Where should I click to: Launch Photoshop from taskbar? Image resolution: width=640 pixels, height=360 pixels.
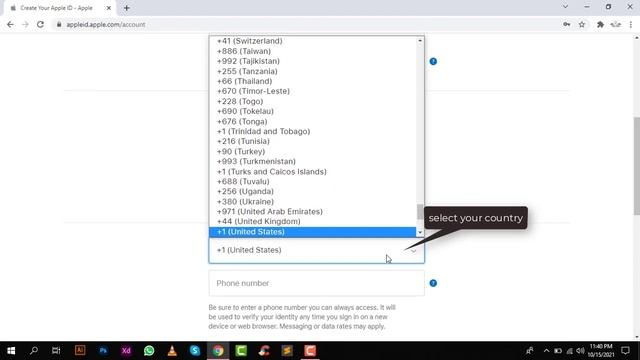click(103, 351)
